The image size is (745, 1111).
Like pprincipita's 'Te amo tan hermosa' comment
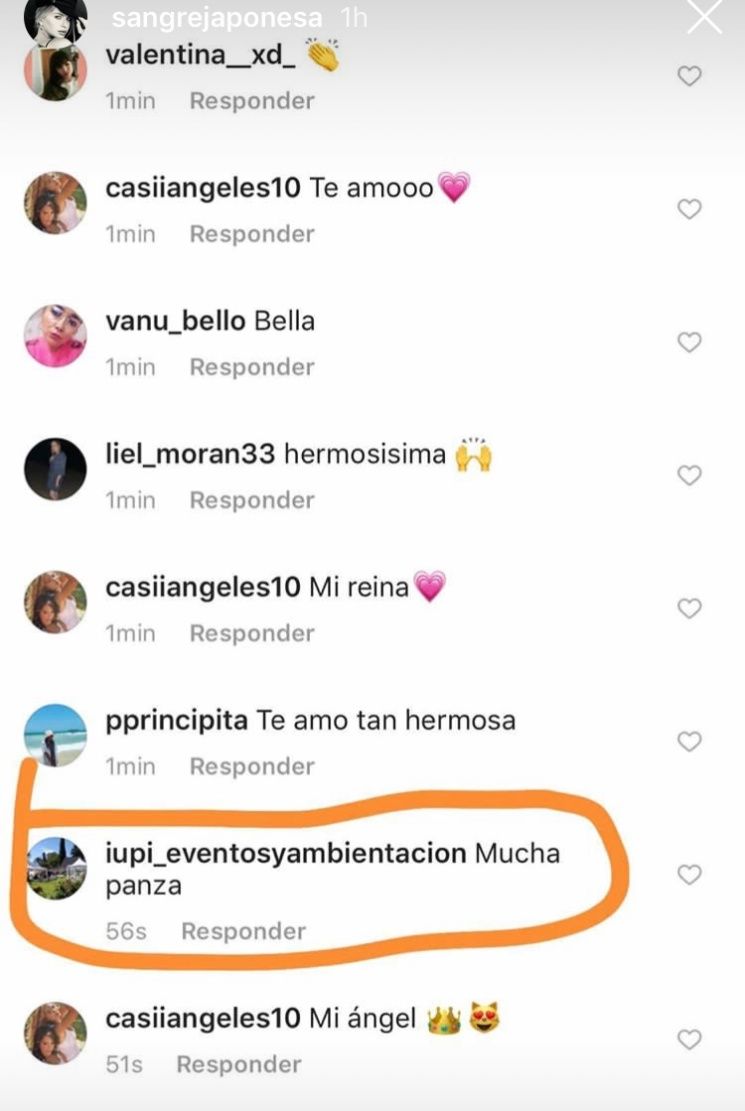coord(689,741)
